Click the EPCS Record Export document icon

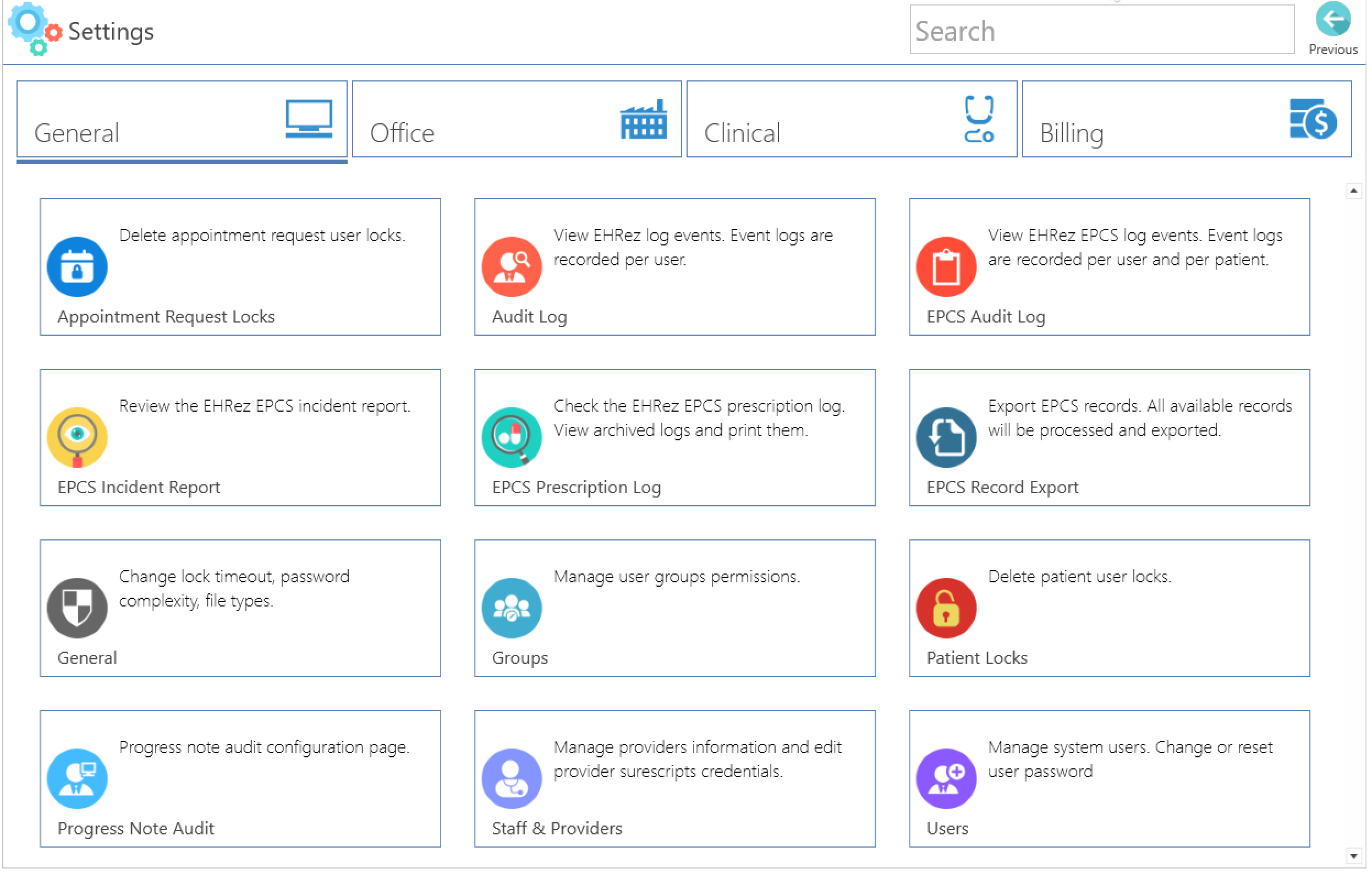pyautogui.click(x=946, y=438)
